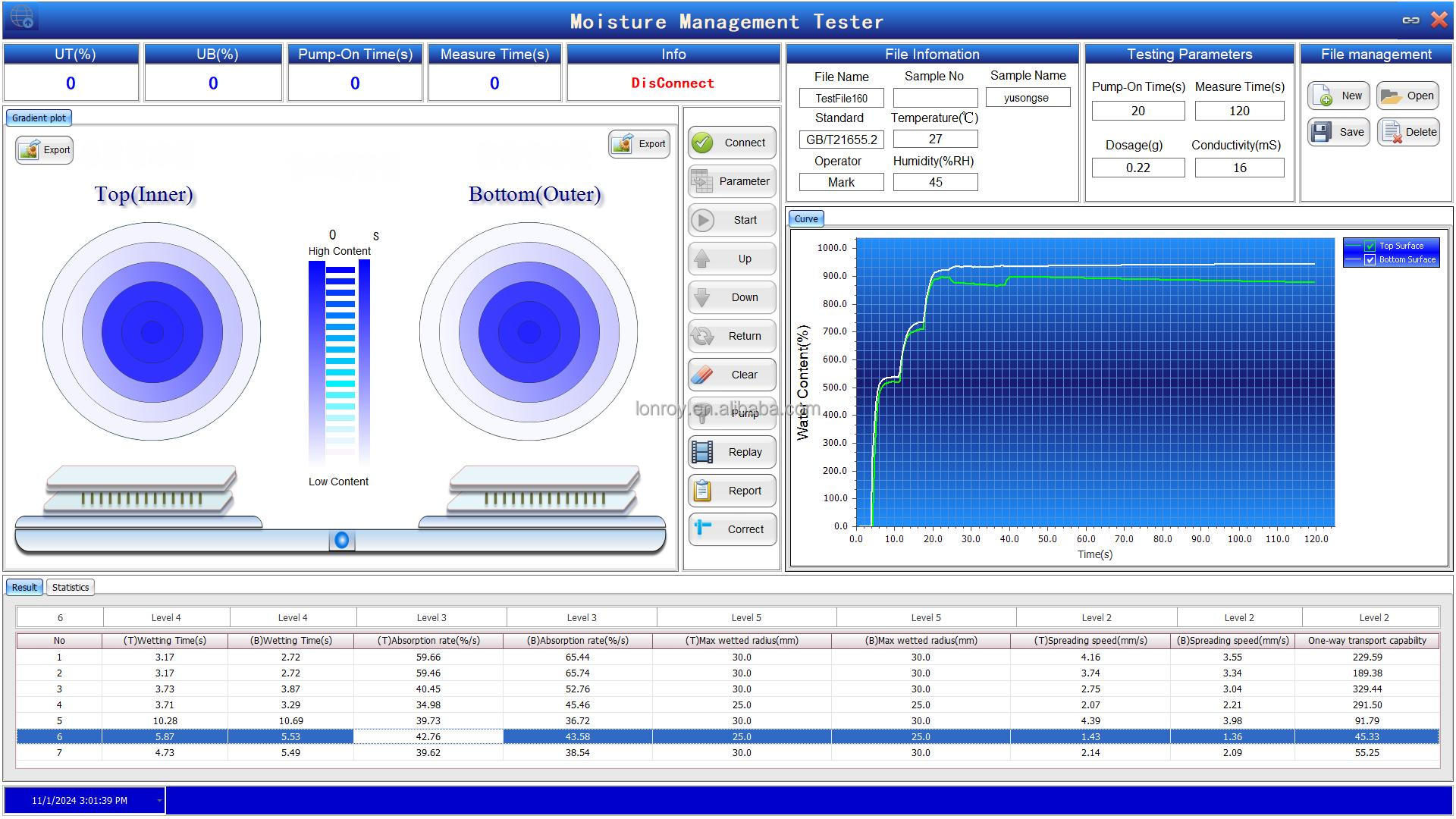Viewport: 1456px width, 819px height.
Task: Save the file with the floppy disk button
Action: tap(1338, 132)
